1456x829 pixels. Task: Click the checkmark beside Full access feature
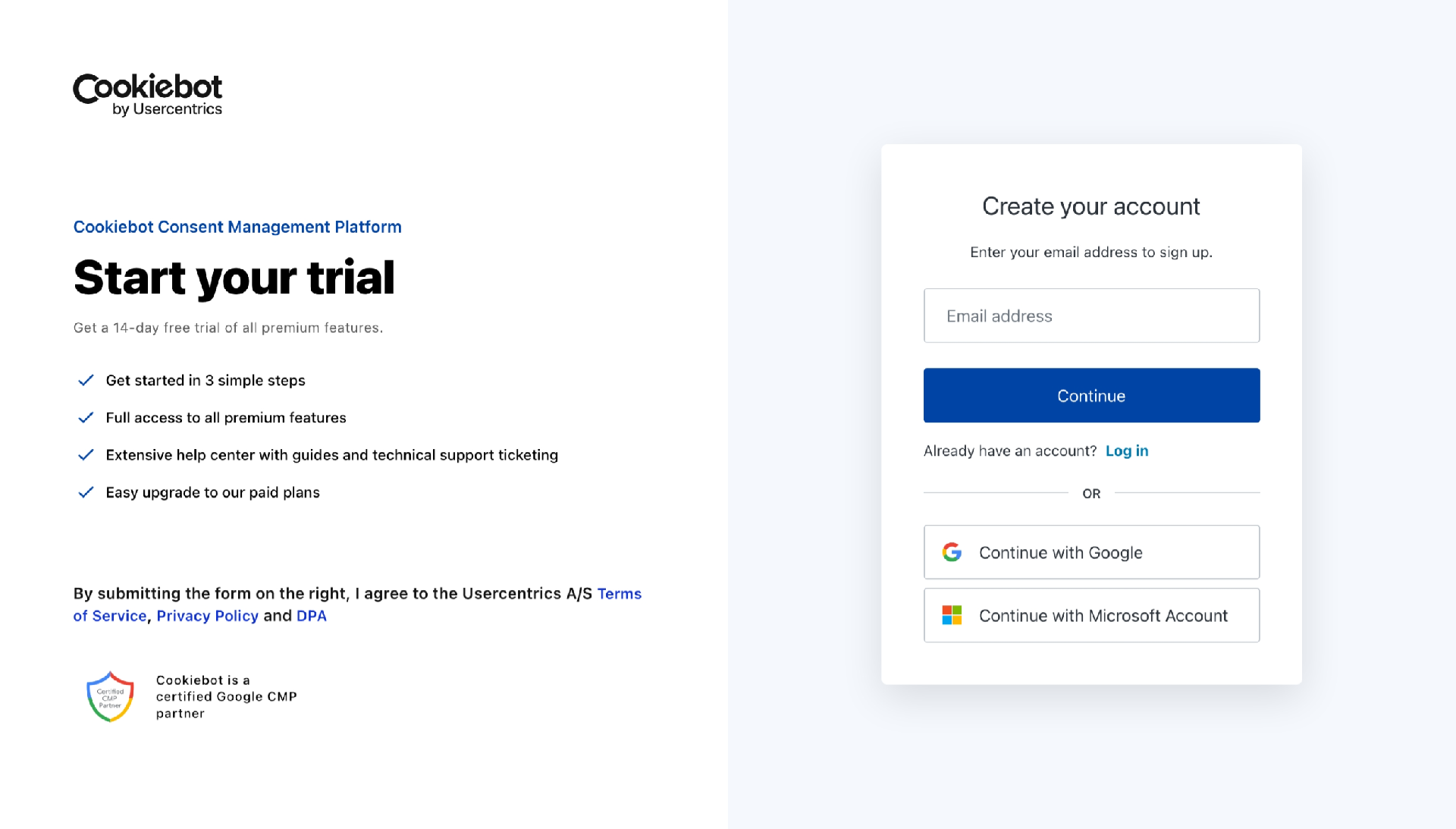[x=85, y=417]
